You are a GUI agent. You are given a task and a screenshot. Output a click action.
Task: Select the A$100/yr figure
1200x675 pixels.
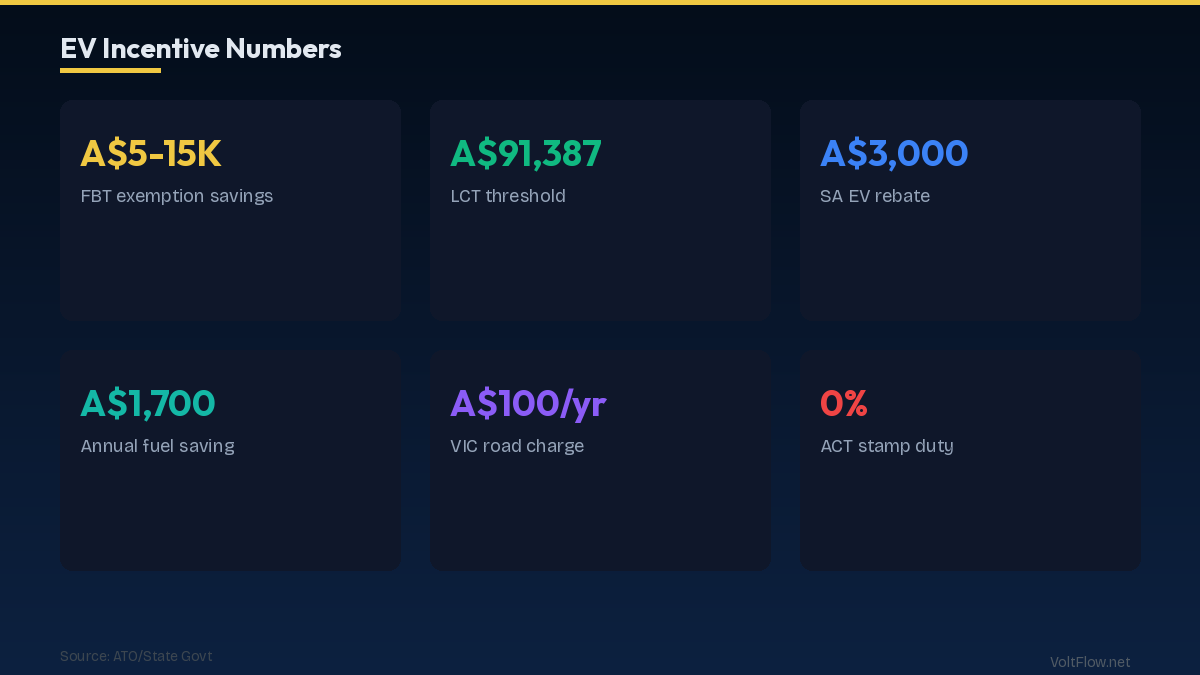coord(528,403)
